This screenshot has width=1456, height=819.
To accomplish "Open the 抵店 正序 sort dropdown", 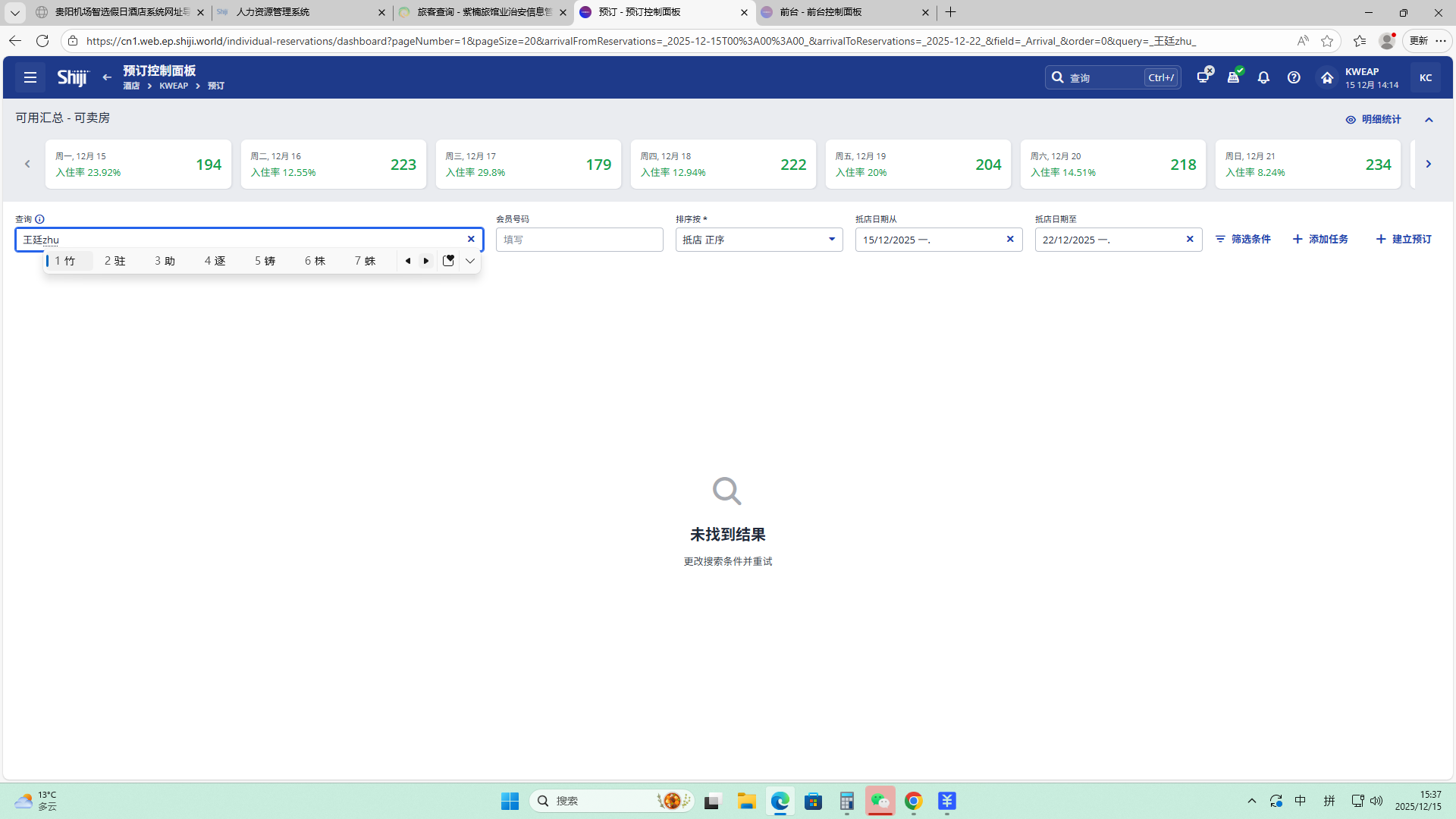I will tap(759, 240).
